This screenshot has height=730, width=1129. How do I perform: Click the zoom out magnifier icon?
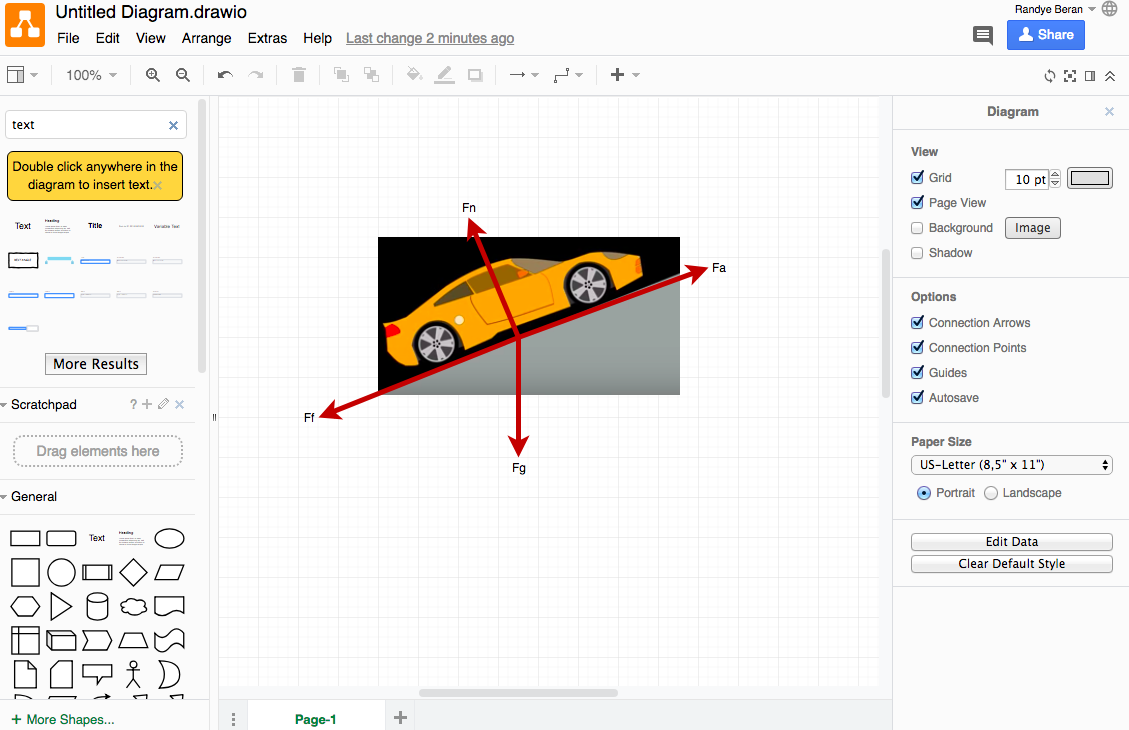pos(183,75)
